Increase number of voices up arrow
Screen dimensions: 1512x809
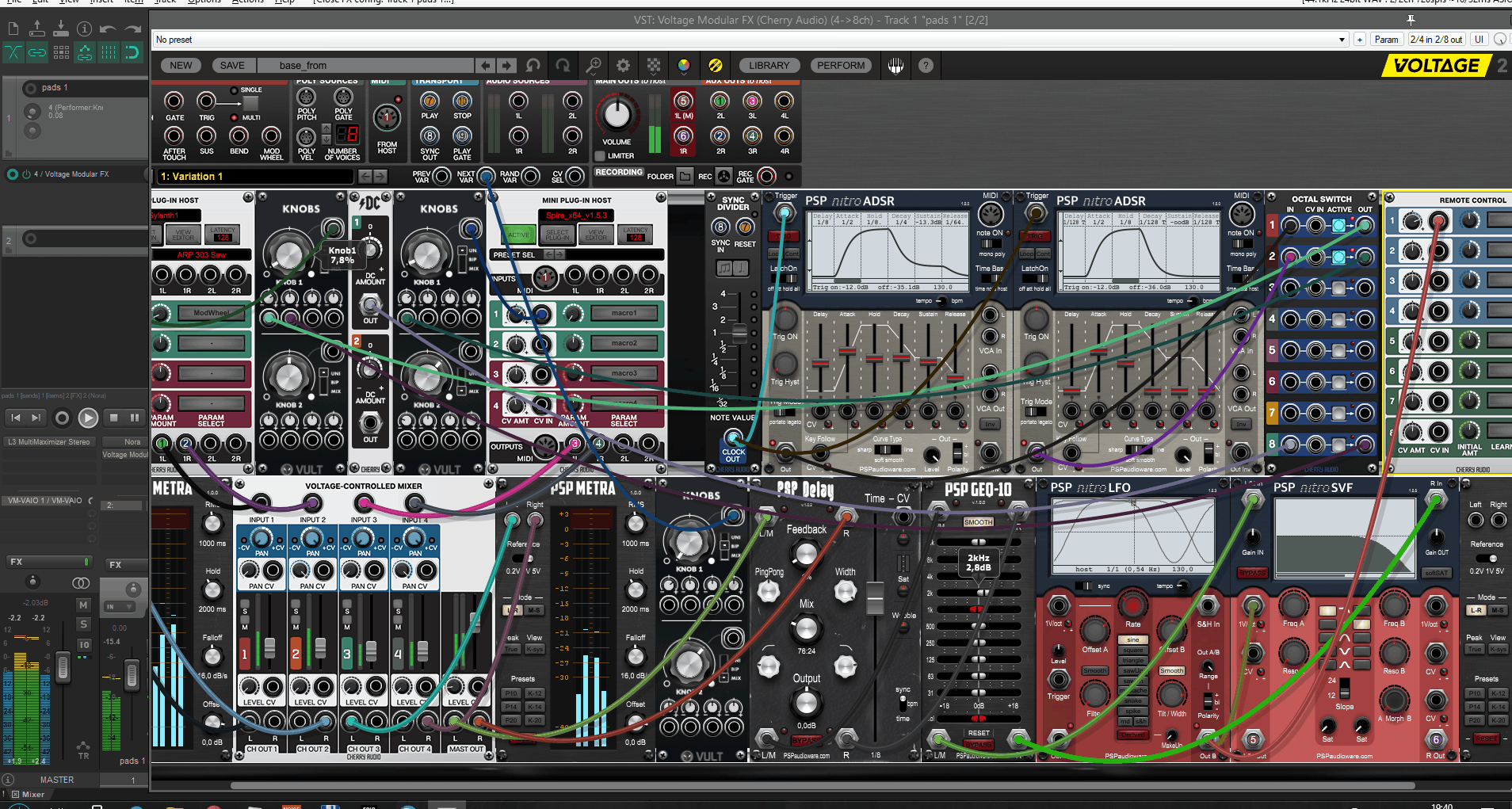326,128
